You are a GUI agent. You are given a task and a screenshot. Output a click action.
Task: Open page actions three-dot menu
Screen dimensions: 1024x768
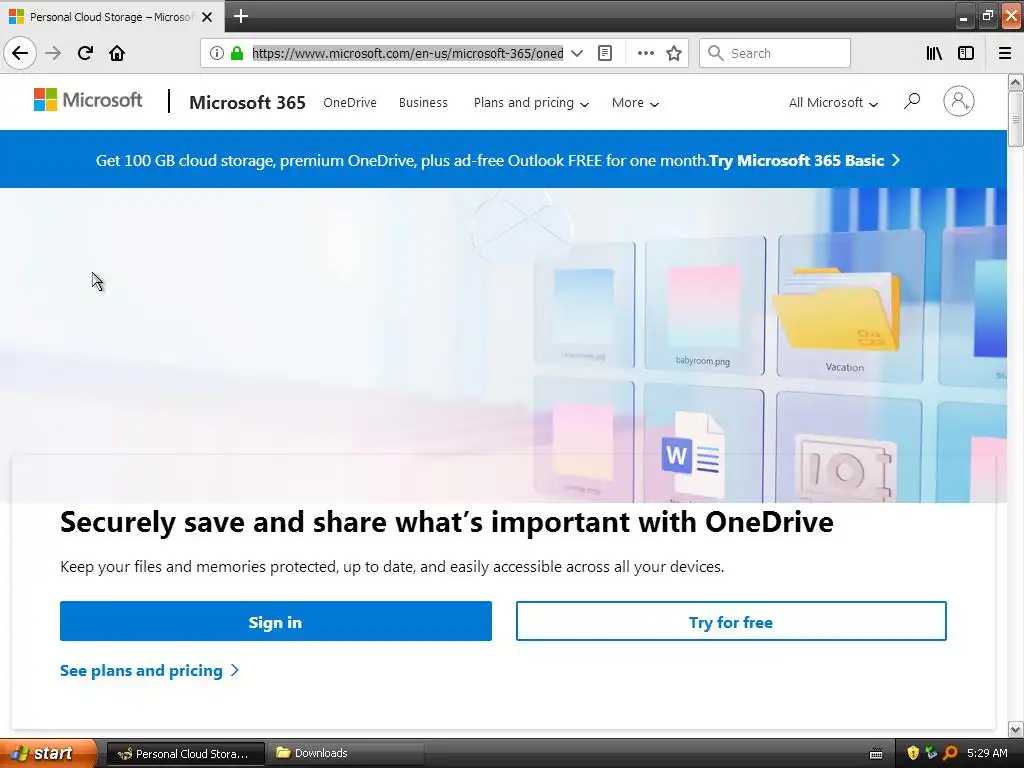click(645, 53)
